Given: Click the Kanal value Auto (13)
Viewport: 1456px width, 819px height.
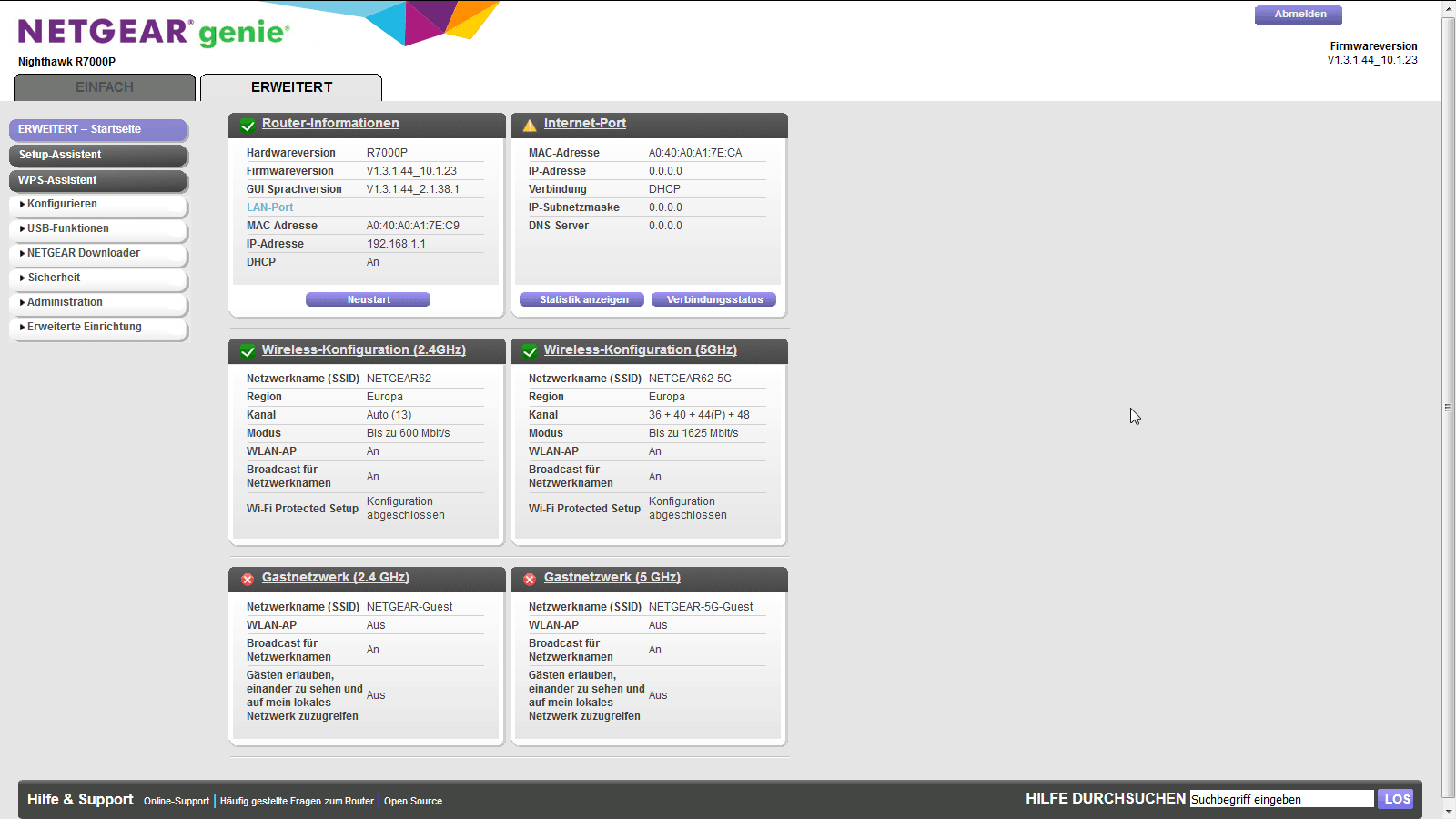Looking at the screenshot, I should pyautogui.click(x=389, y=415).
